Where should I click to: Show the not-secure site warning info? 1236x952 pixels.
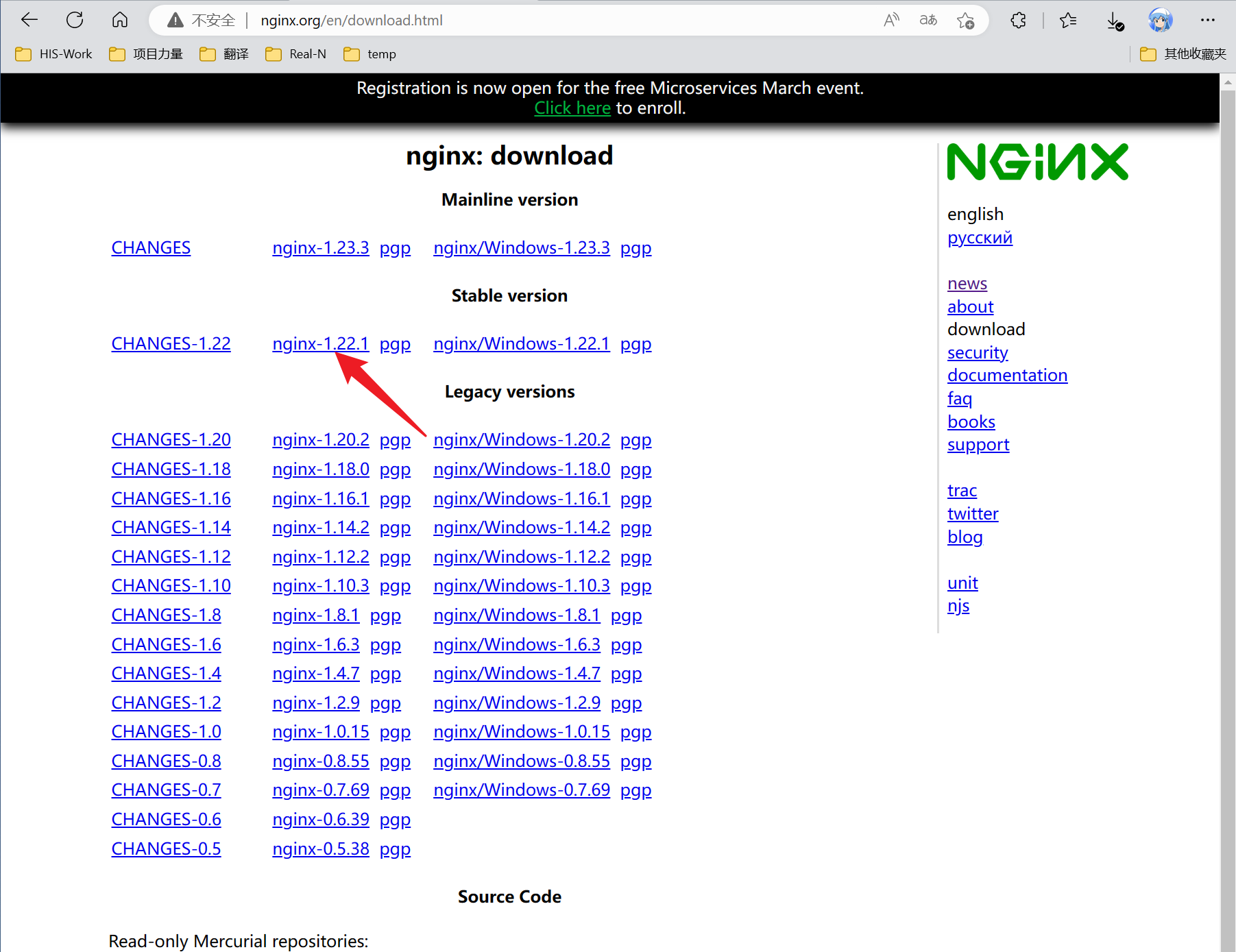[202, 21]
